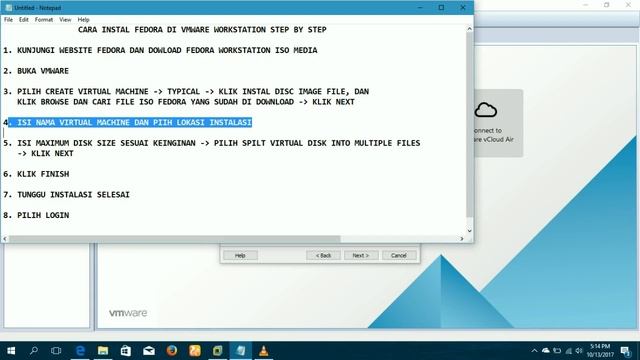Click Notepad icon in title bar
640x360 pixels.
[x=8, y=8]
